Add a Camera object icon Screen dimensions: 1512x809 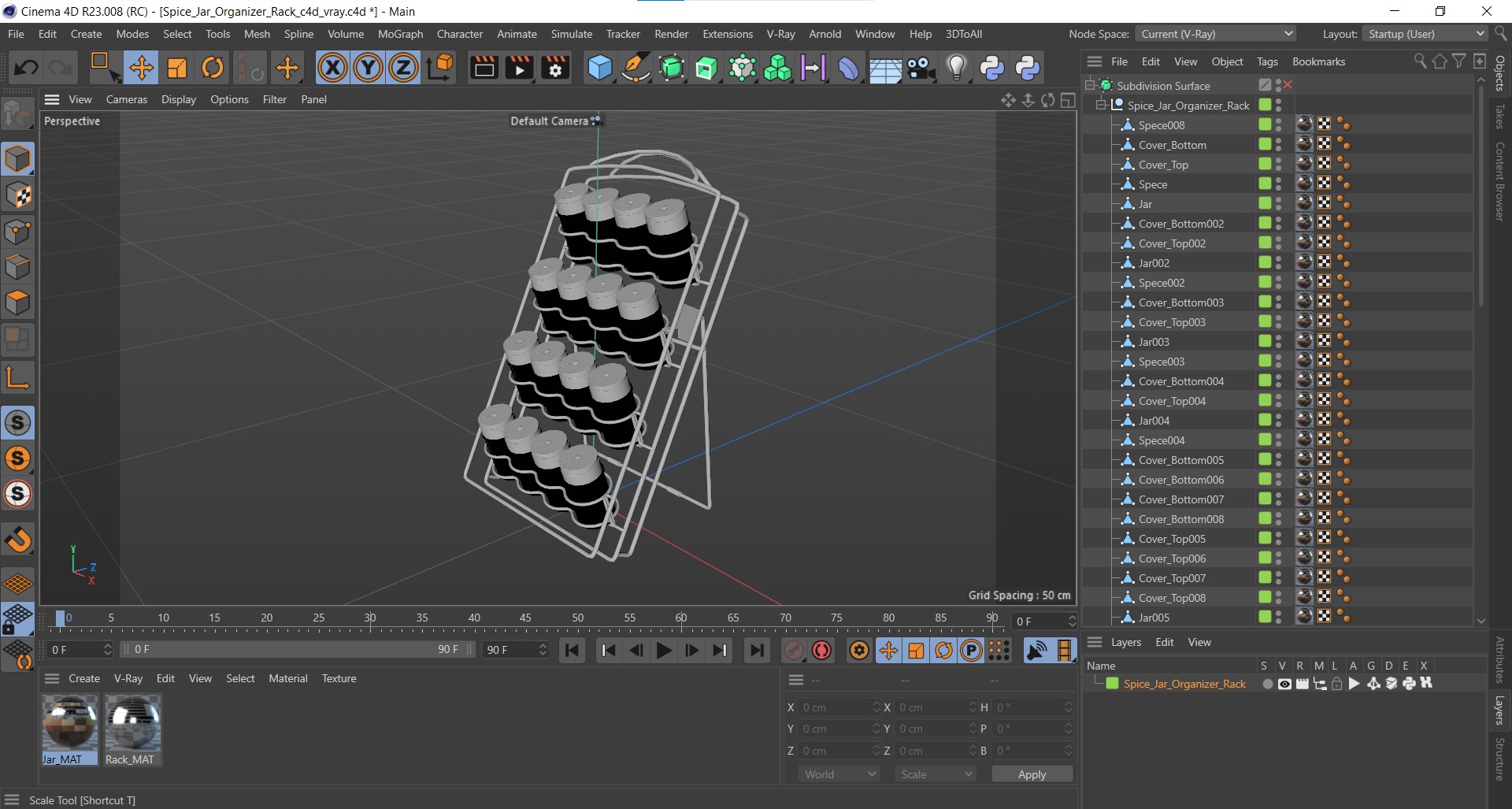click(x=921, y=68)
